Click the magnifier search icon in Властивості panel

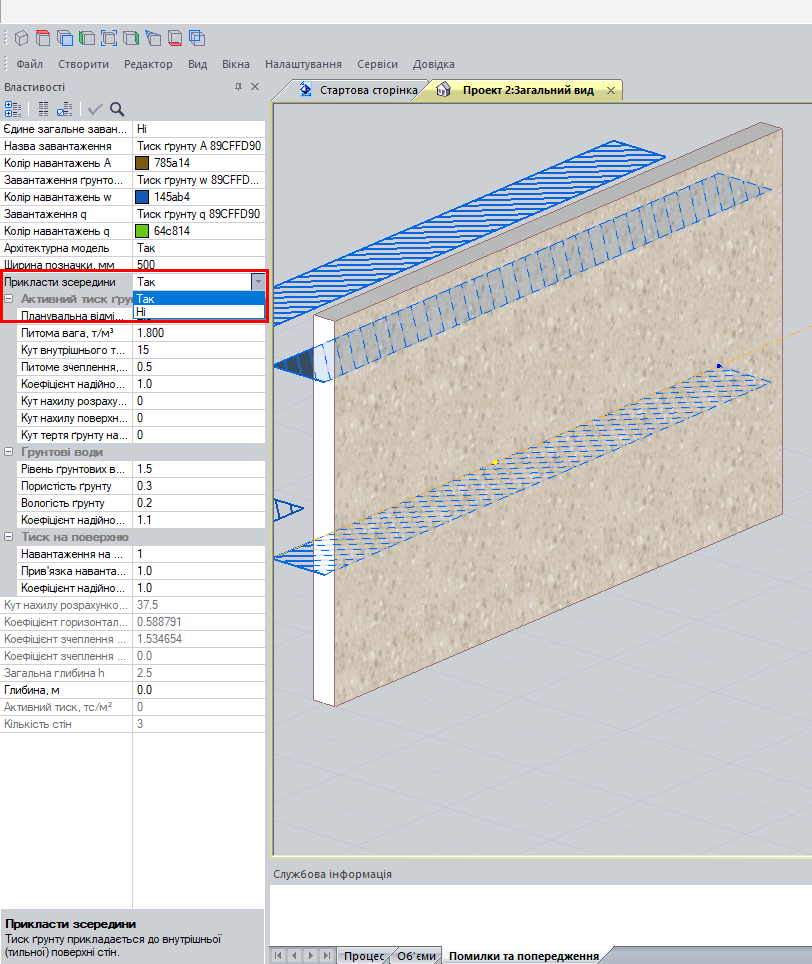pyautogui.click(x=117, y=109)
